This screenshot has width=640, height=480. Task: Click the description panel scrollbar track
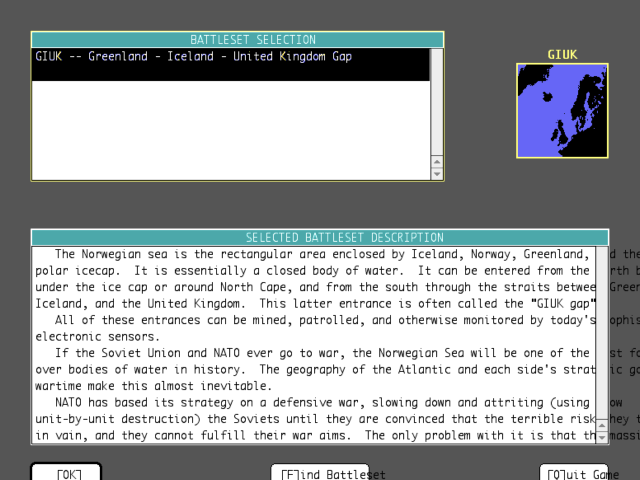602,333
